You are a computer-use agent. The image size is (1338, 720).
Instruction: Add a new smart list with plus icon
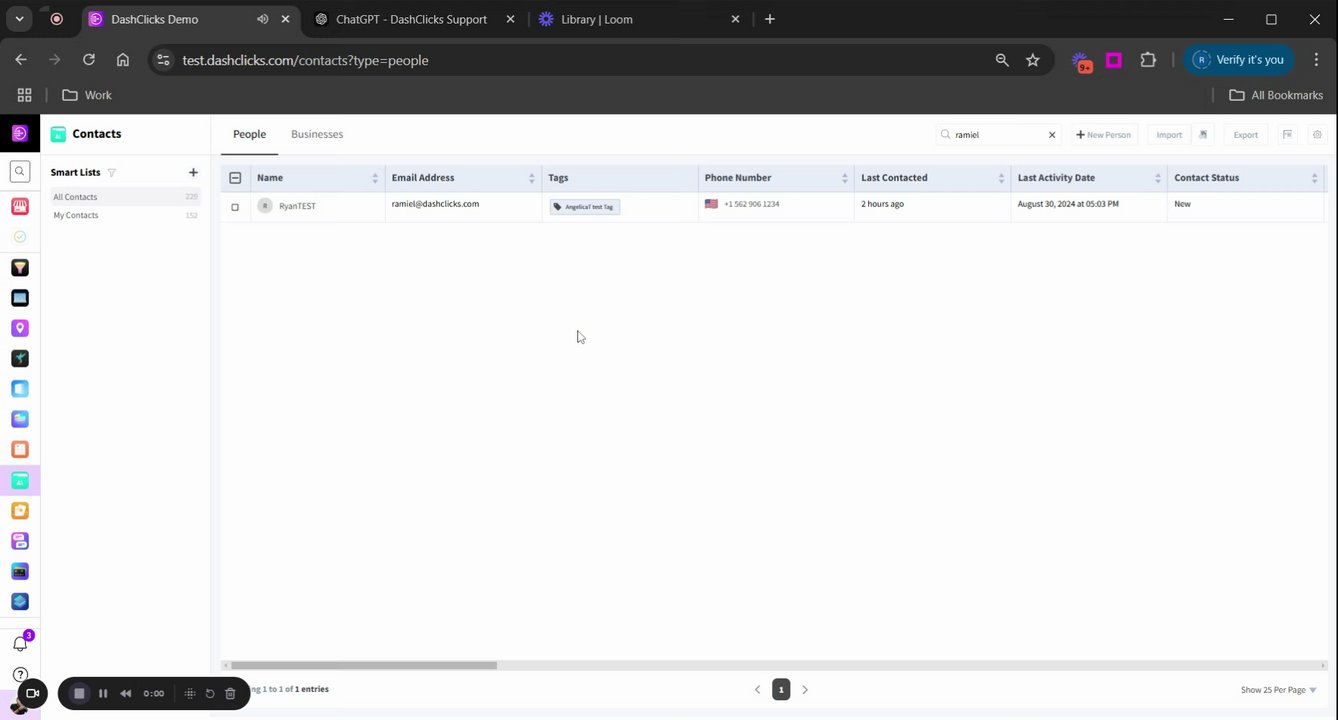193,172
